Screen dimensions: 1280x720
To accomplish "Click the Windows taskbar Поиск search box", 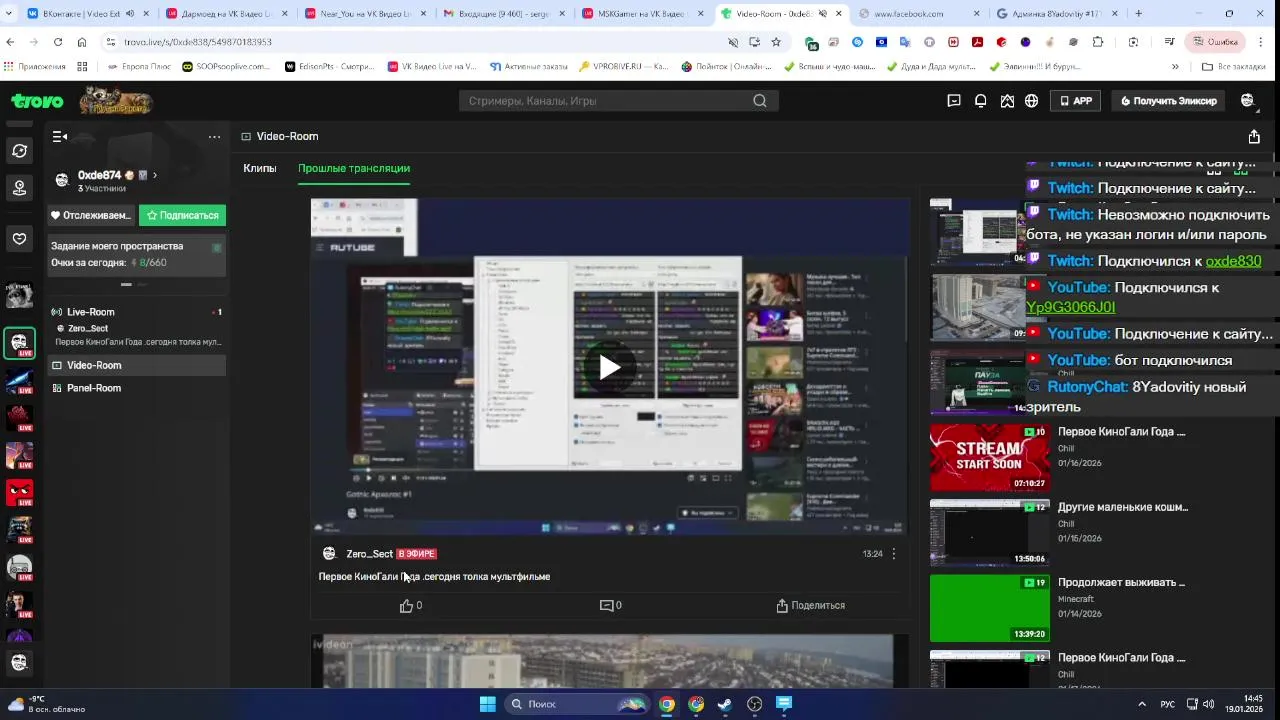I will tap(577, 704).
